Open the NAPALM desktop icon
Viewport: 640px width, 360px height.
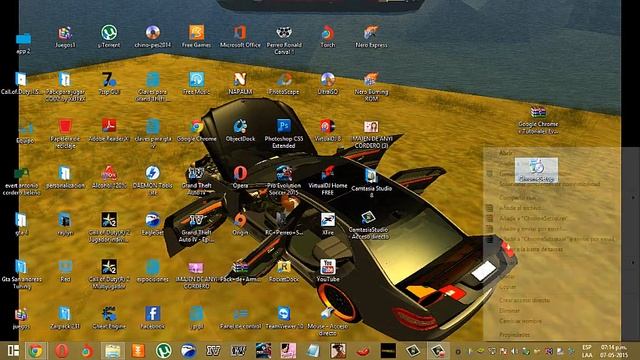tap(240, 83)
